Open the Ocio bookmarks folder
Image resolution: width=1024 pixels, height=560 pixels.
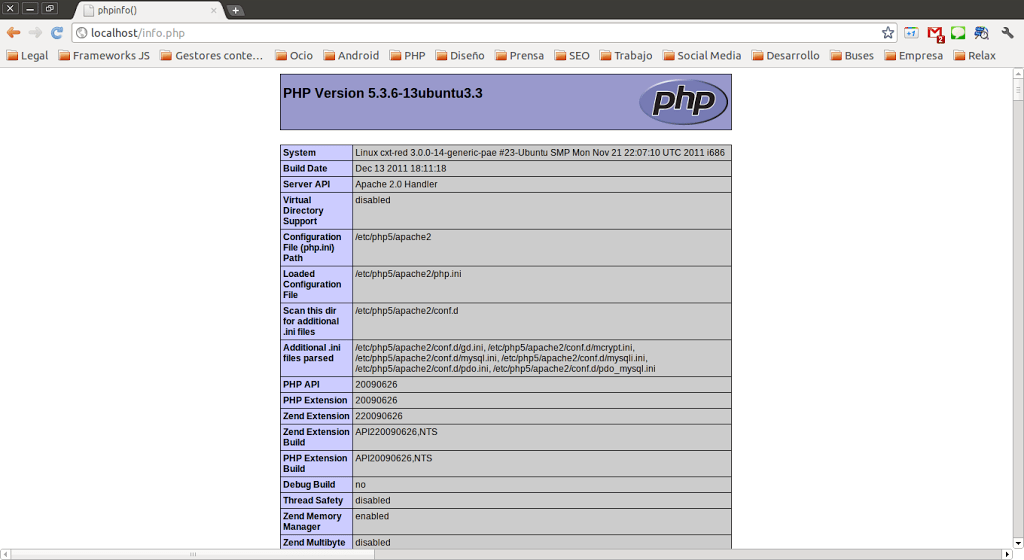[x=294, y=55]
